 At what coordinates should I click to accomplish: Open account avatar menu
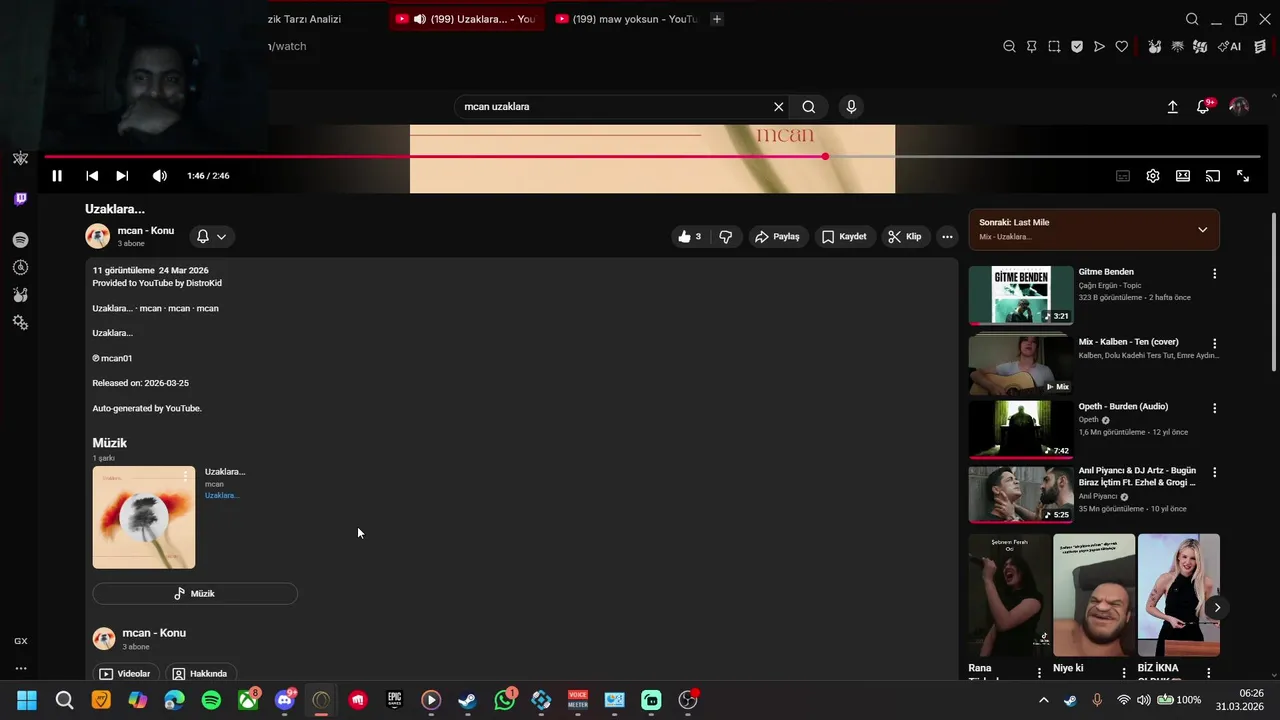pyautogui.click(x=1239, y=106)
